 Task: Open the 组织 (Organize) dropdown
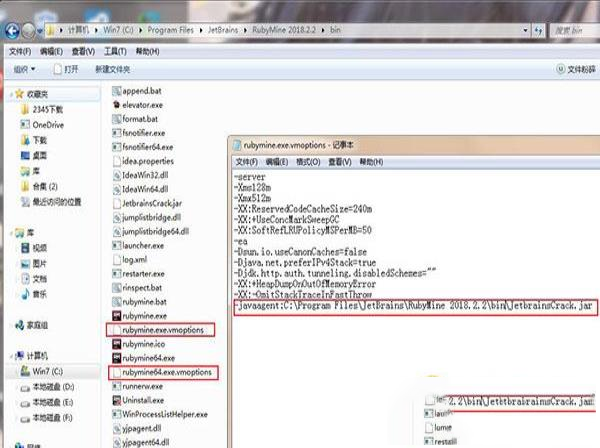25,69
